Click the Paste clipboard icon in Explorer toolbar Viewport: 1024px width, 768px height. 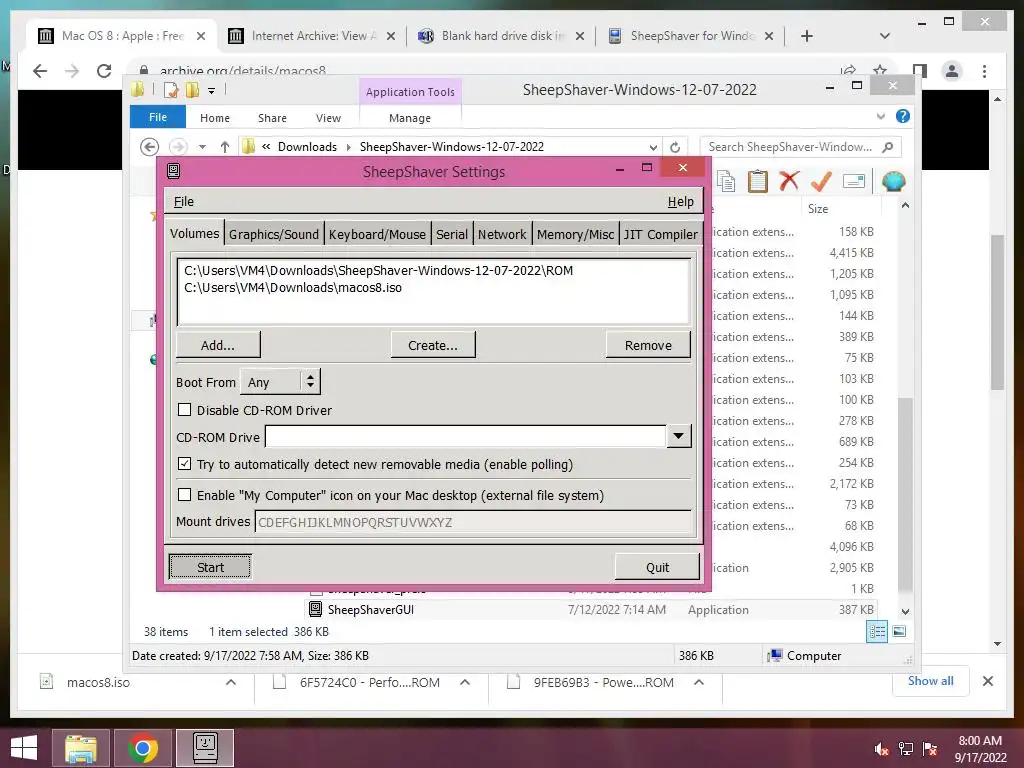pos(758,181)
